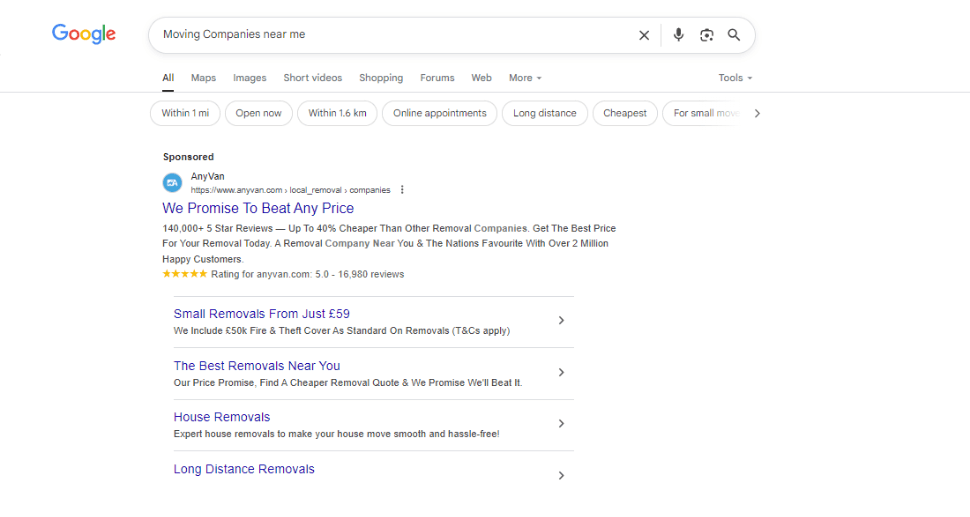Click the Google logo

pos(84,34)
